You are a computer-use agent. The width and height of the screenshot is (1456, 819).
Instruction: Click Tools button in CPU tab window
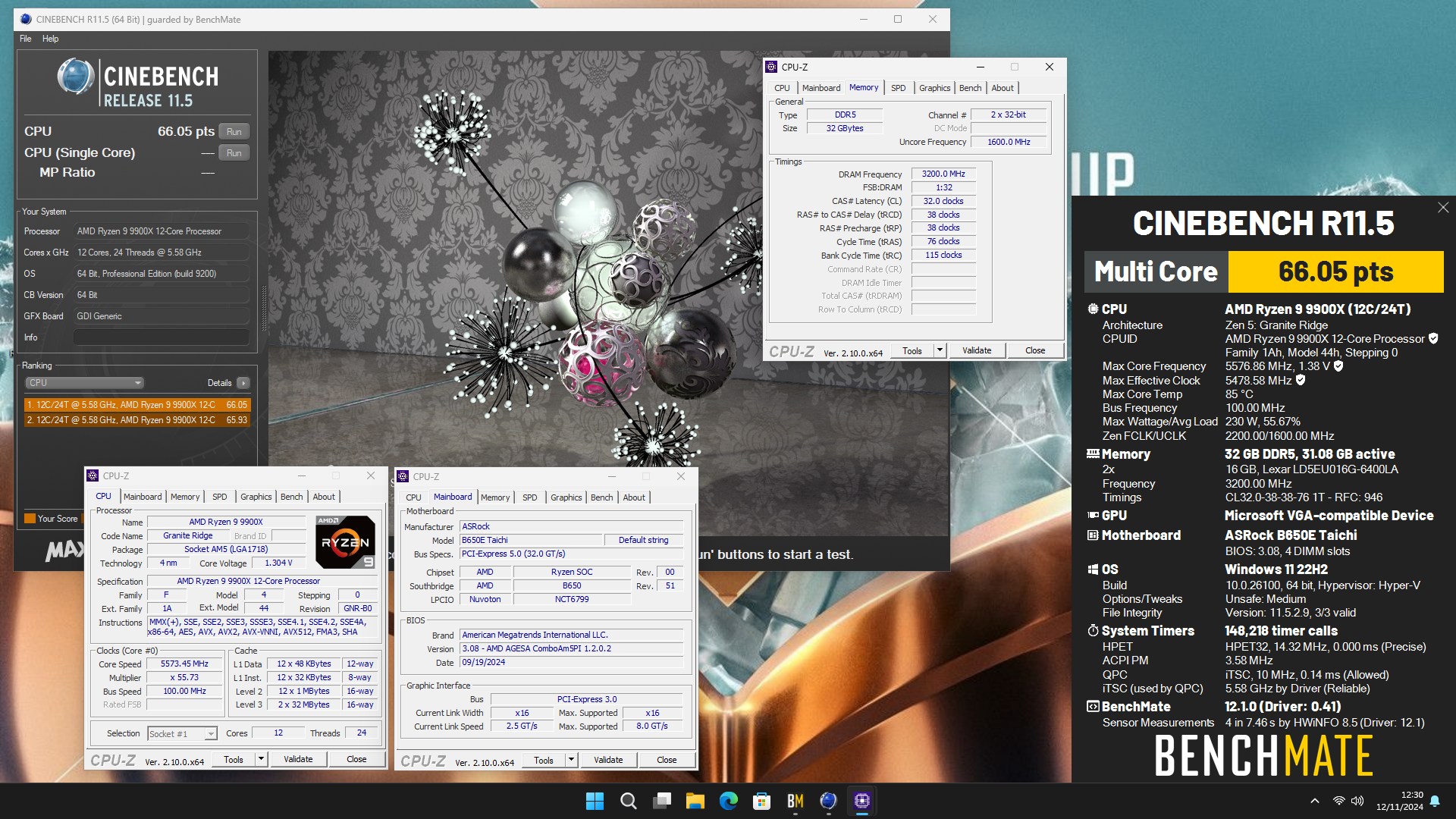[234, 759]
